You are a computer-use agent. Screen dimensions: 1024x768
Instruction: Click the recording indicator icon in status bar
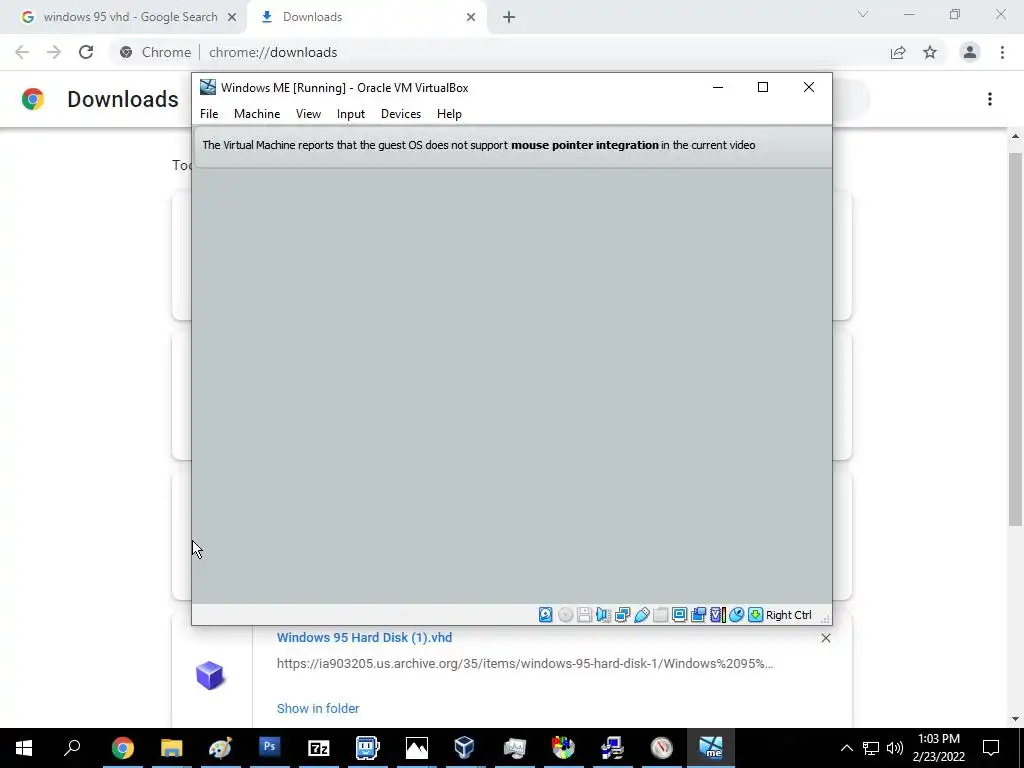click(698, 615)
